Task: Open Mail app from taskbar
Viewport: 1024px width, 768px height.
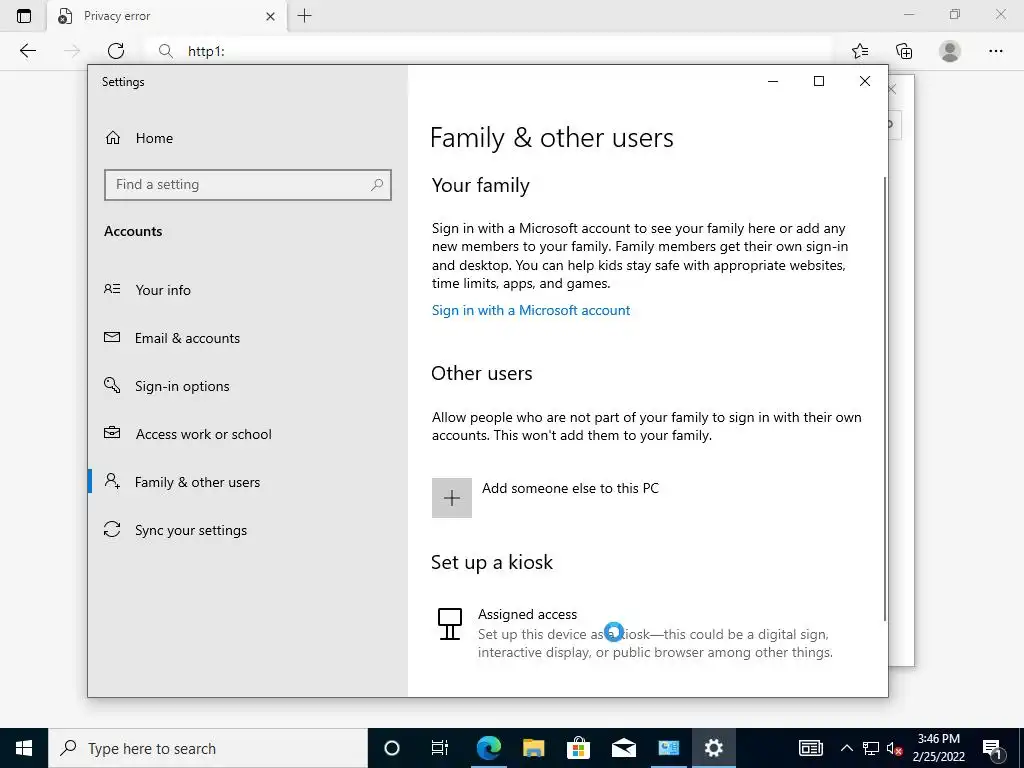Action: pos(624,748)
